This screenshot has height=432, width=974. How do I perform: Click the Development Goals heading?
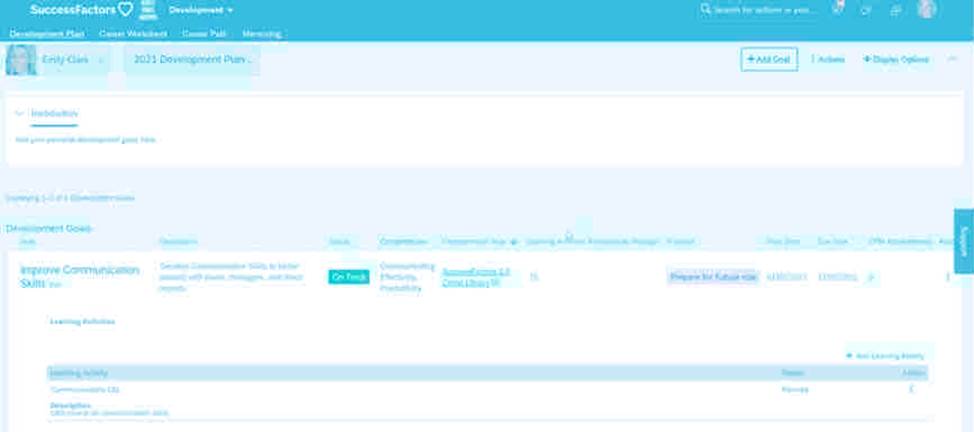click(48, 229)
